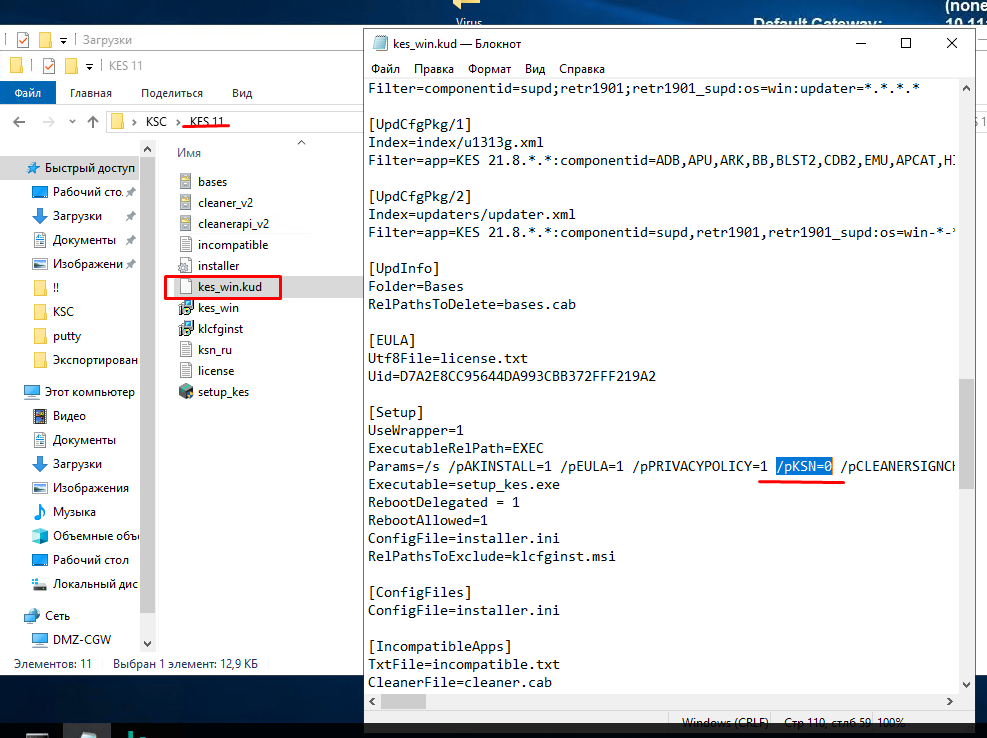Open the KSC folder in the navigation pane
Image resolution: width=987 pixels, height=738 pixels.
[63, 312]
